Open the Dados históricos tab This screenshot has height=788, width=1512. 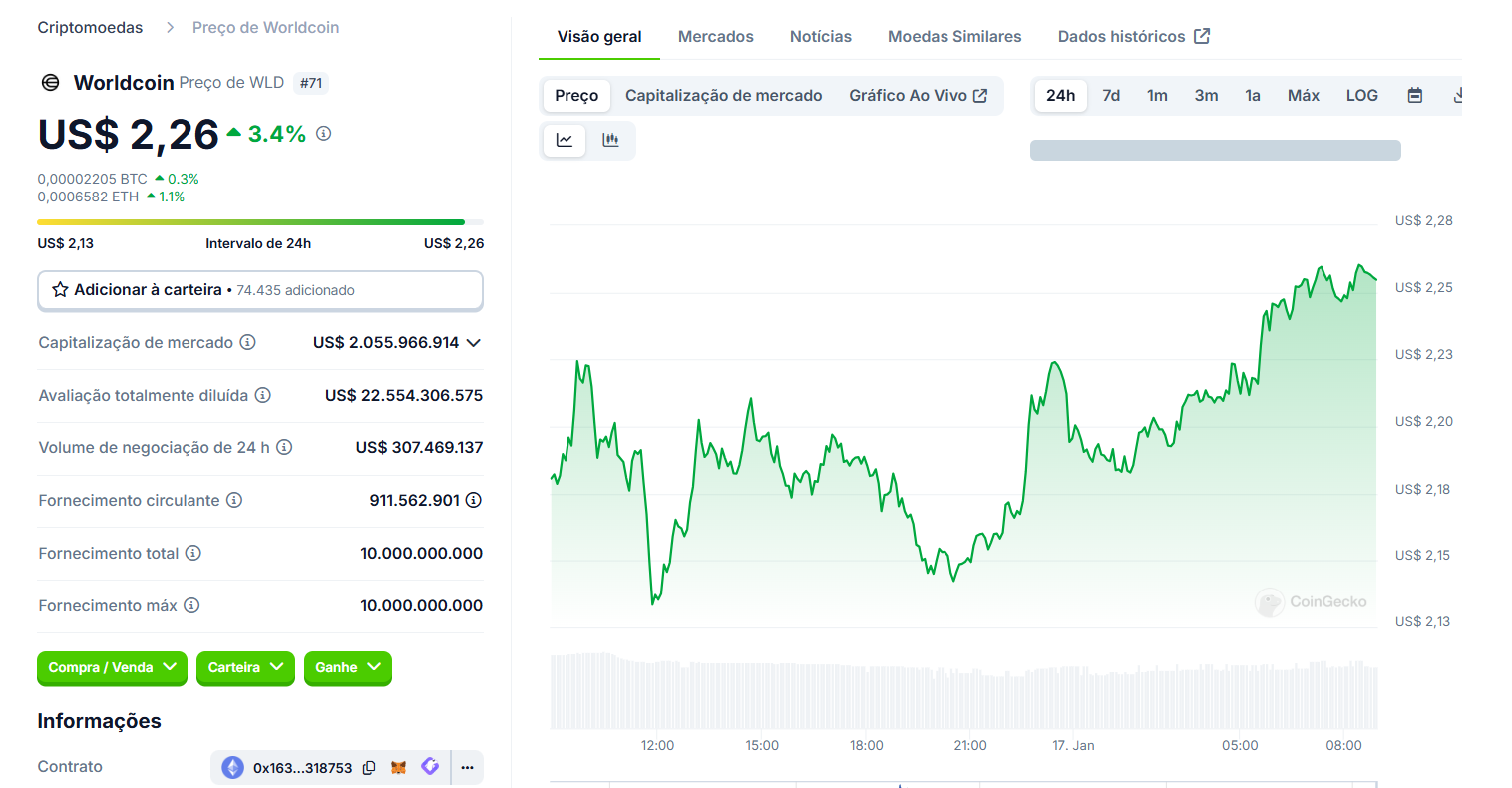click(x=1134, y=37)
